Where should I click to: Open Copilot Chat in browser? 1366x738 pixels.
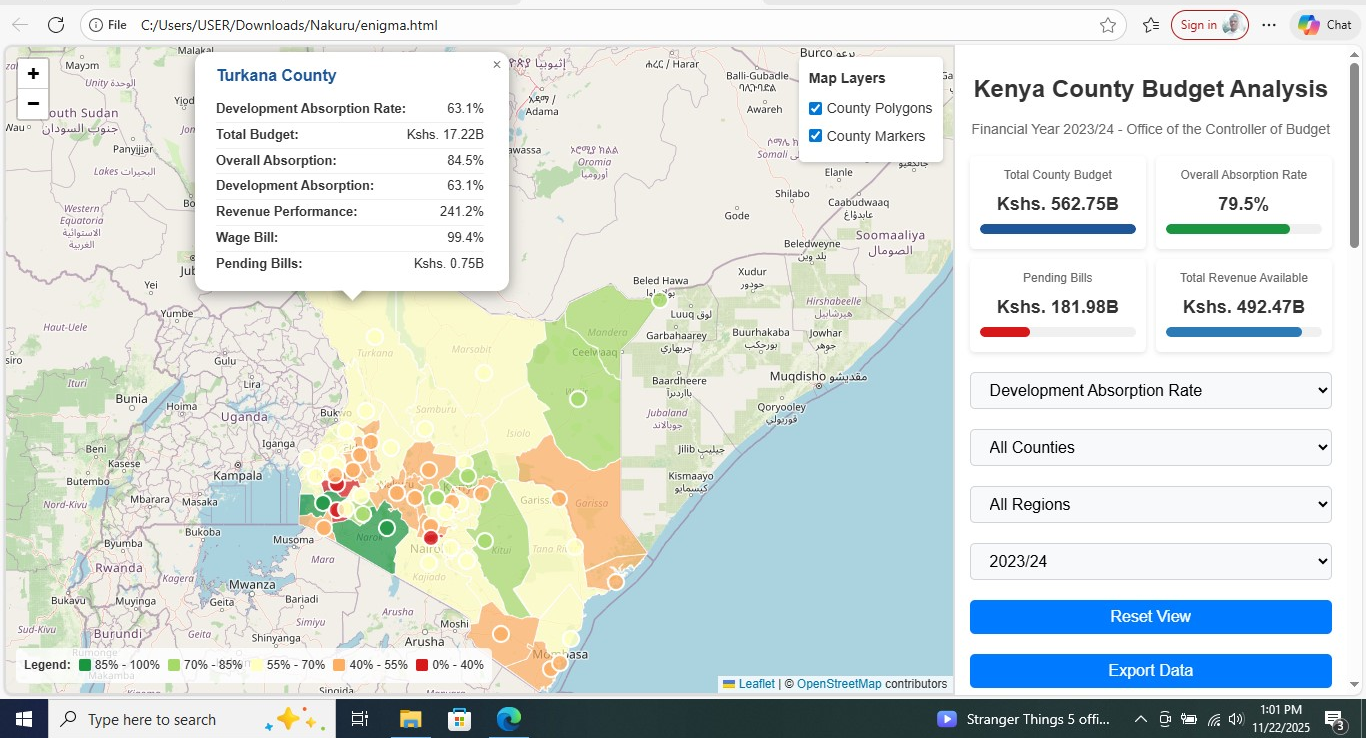click(1325, 25)
